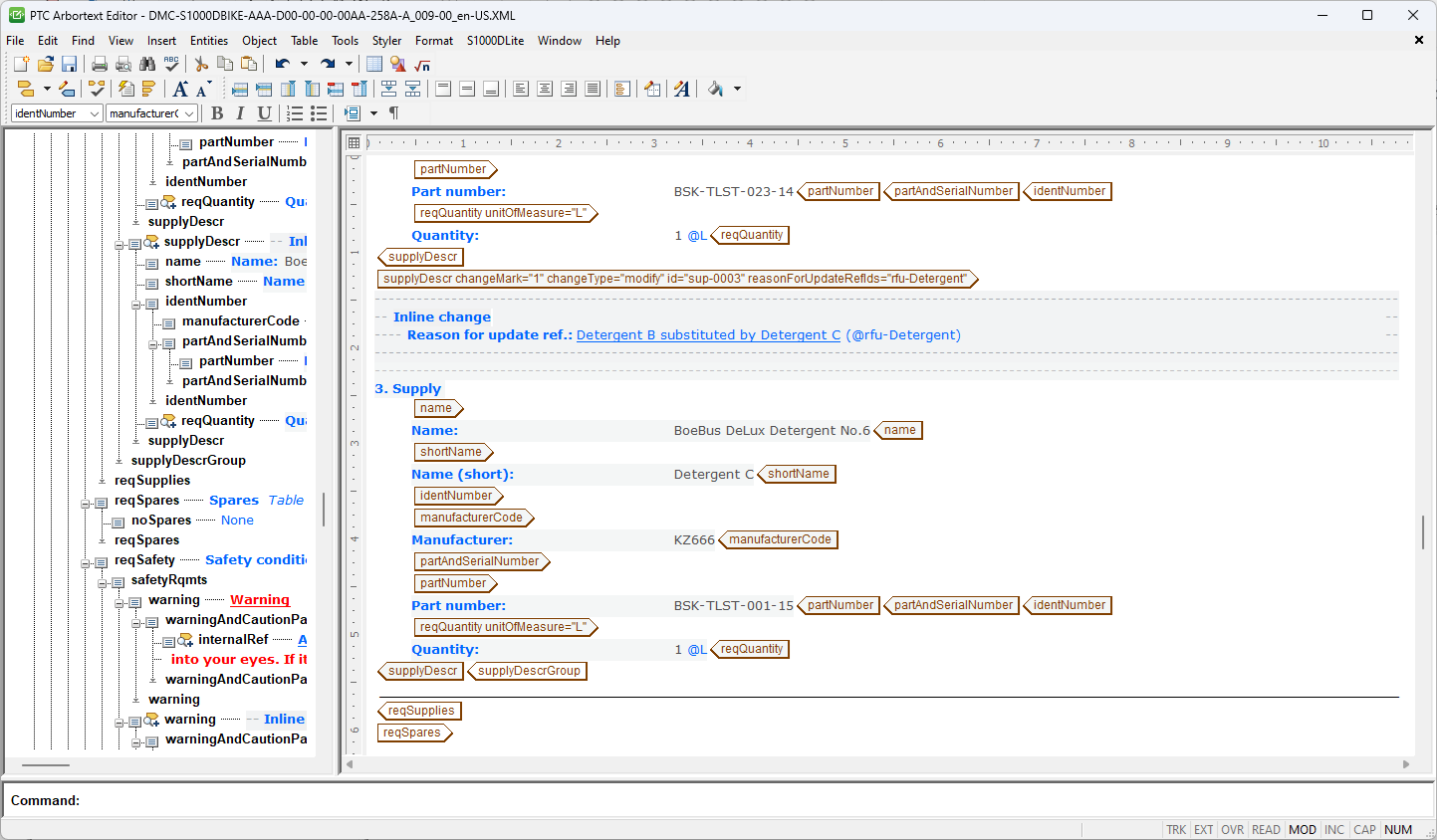The image size is (1437, 840).
Task: Open manufacturerCode element dropdown
Action: pos(189,113)
